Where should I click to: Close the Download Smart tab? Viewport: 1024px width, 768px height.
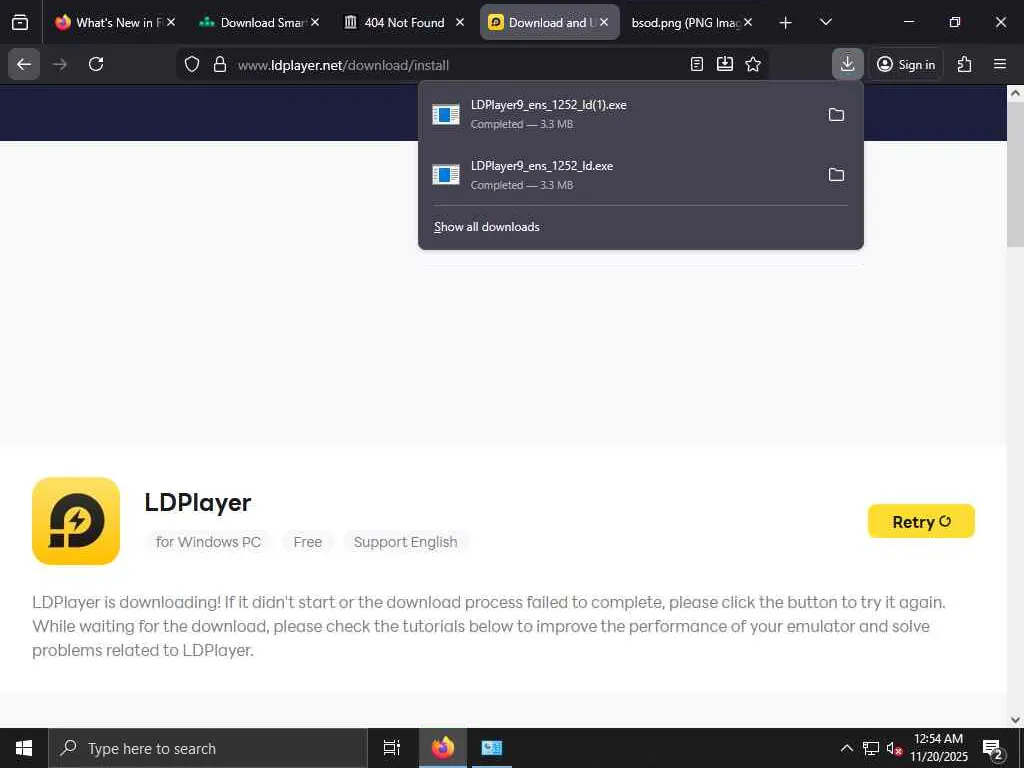[315, 22]
